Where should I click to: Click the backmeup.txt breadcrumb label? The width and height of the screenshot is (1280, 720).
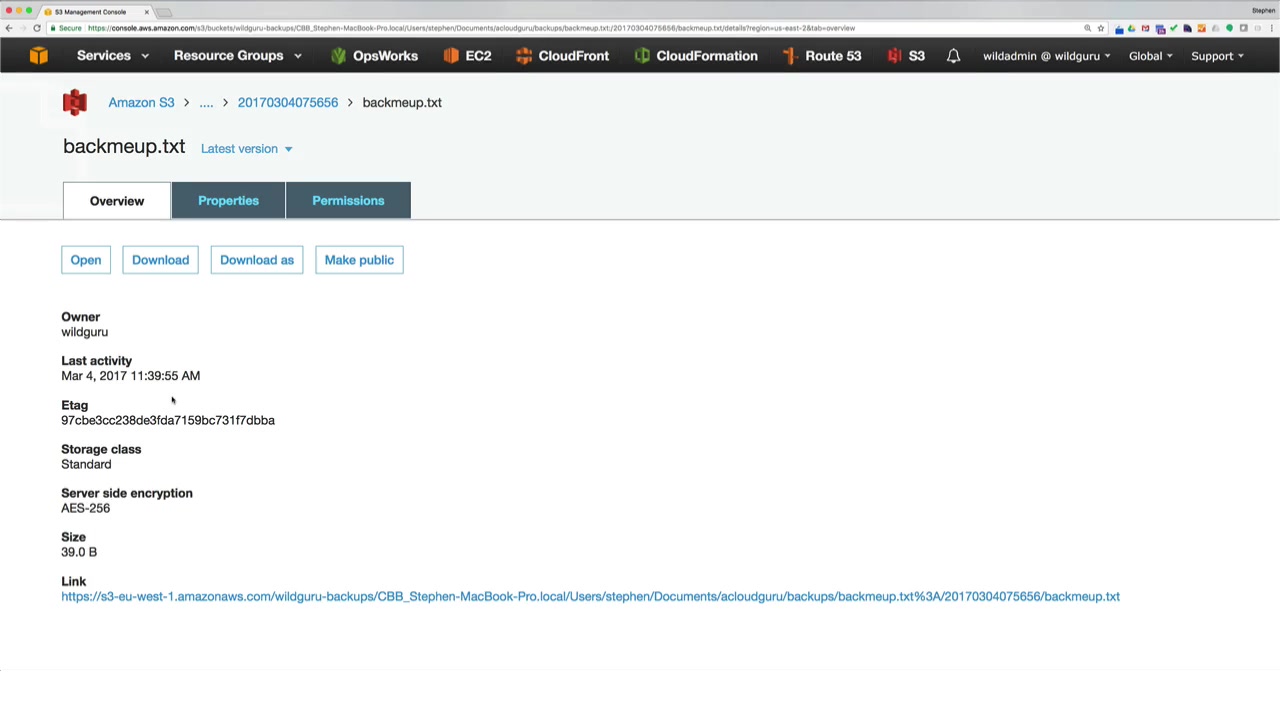pos(402,102)
